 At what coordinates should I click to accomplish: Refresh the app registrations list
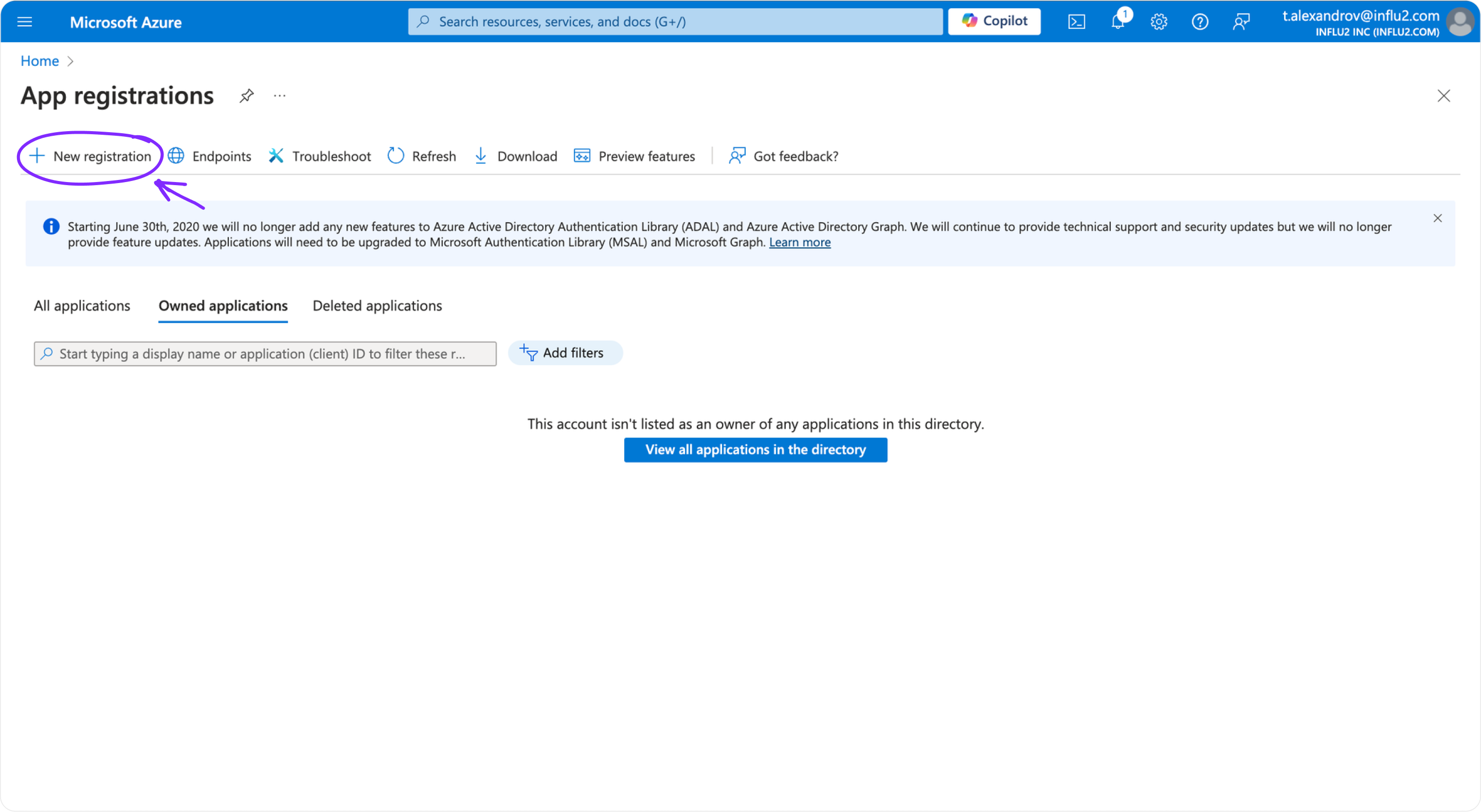coord(422,156)
